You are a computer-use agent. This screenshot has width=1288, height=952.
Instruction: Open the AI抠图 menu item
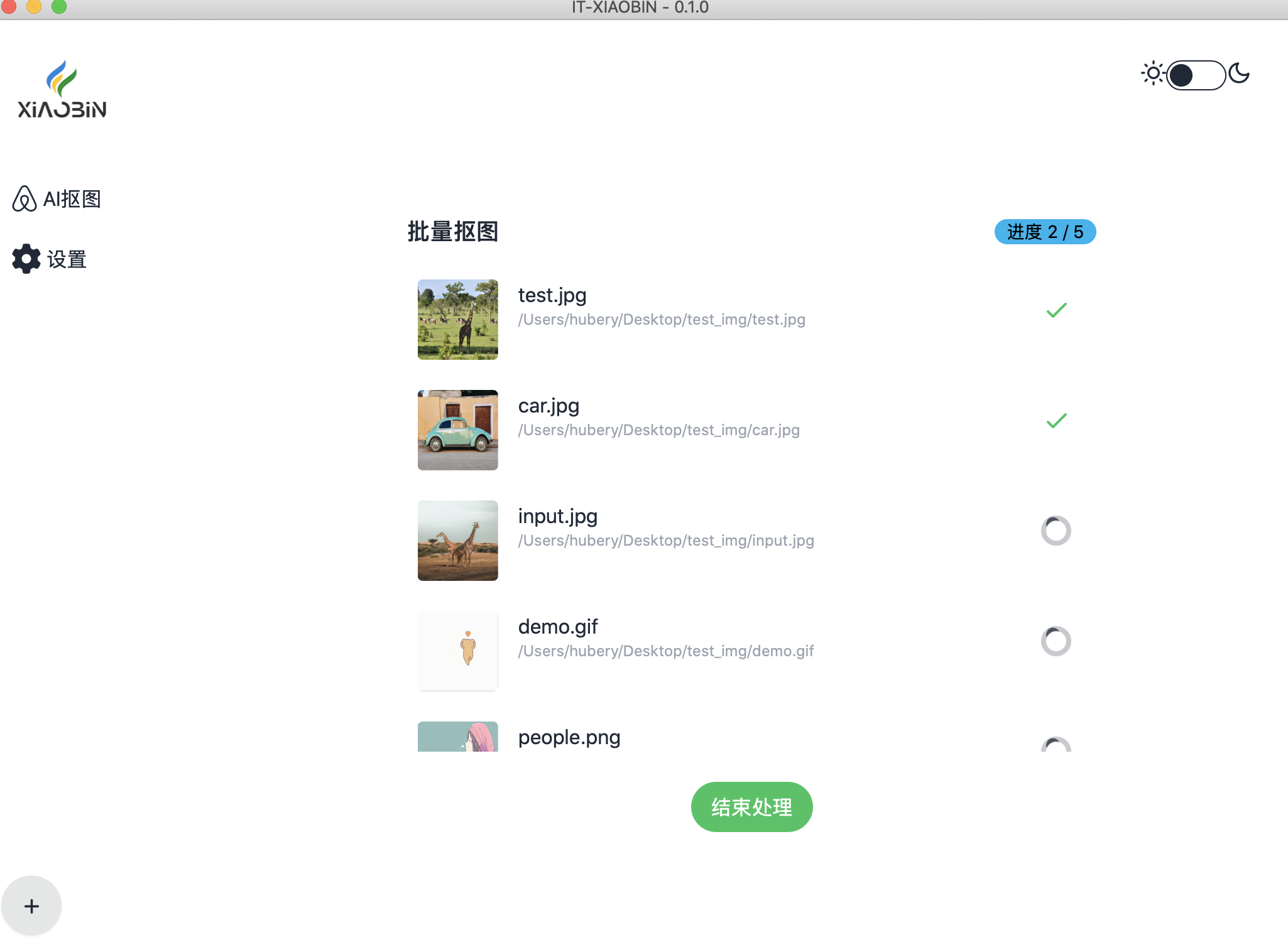pyautogui.click(x=72, y=199)
